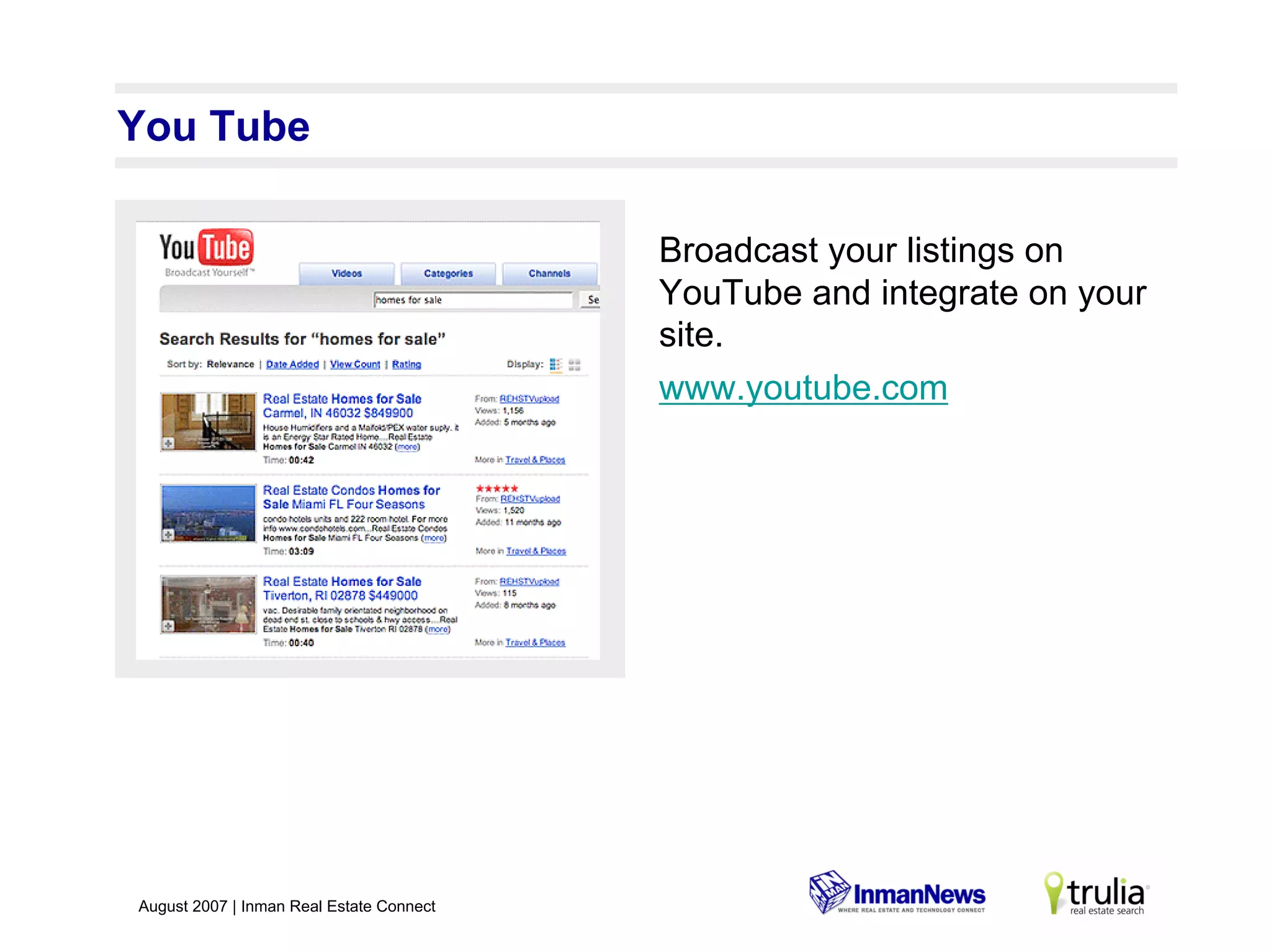Viewport: 1271px width, 952px height.
Task: Select 'Search Results for "homes for sale"' heading
Action: click(302, 339)
